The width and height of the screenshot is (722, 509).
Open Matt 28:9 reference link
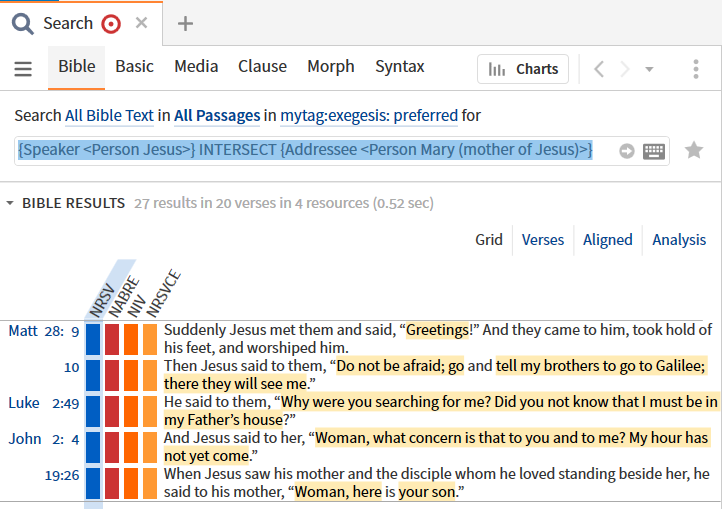pyautogui.click(x=44, y=331)
